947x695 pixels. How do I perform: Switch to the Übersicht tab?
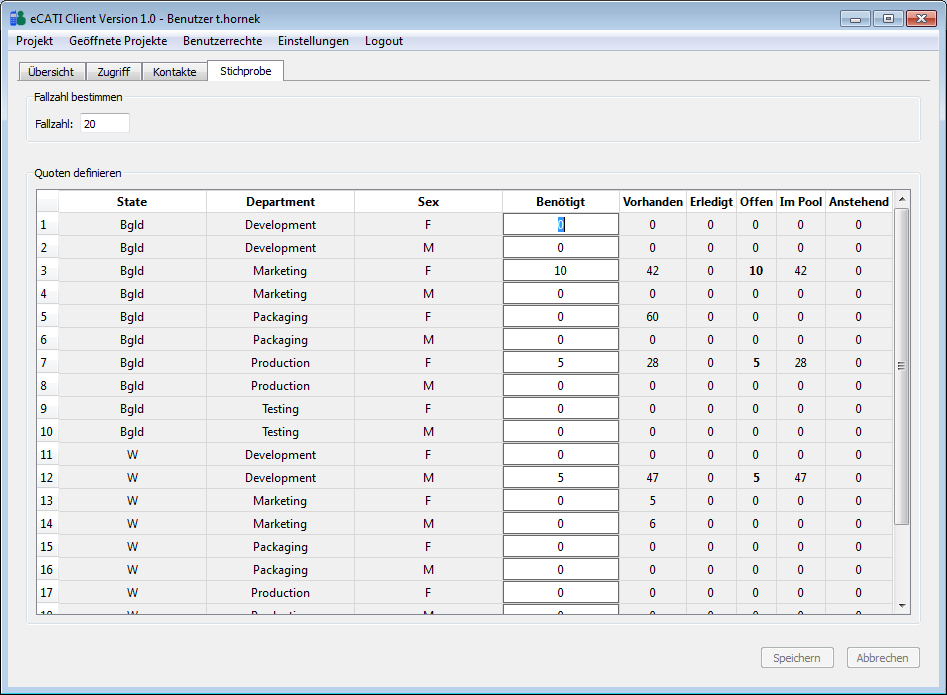tap(51, 72)
